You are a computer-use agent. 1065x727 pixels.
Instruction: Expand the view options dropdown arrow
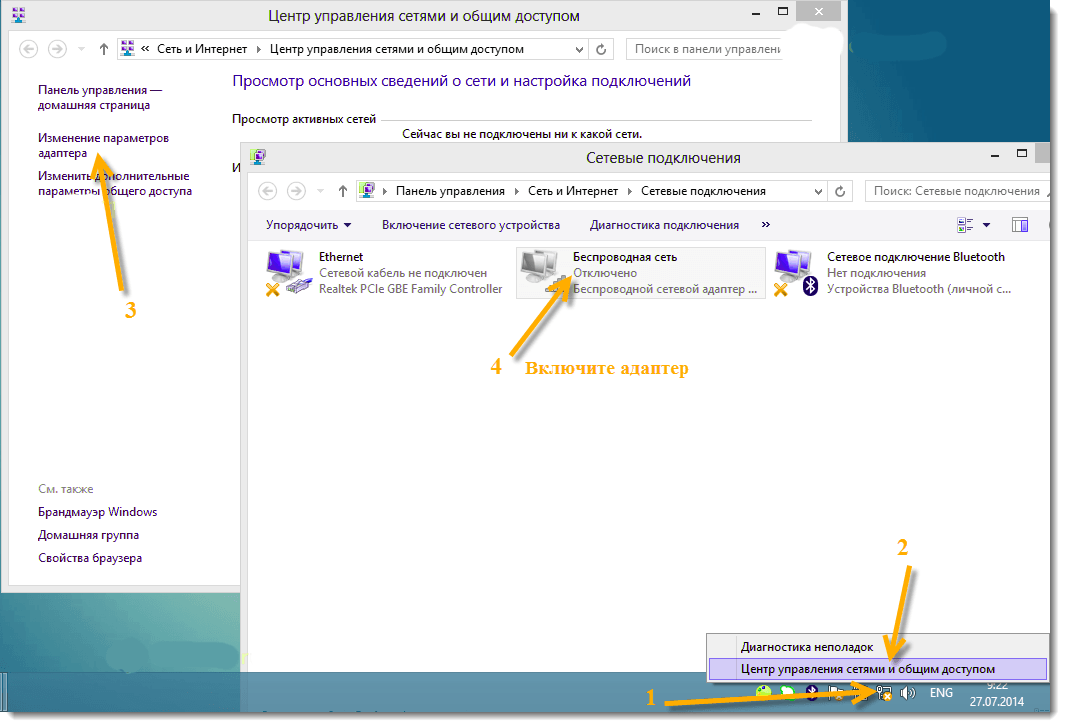986,225
